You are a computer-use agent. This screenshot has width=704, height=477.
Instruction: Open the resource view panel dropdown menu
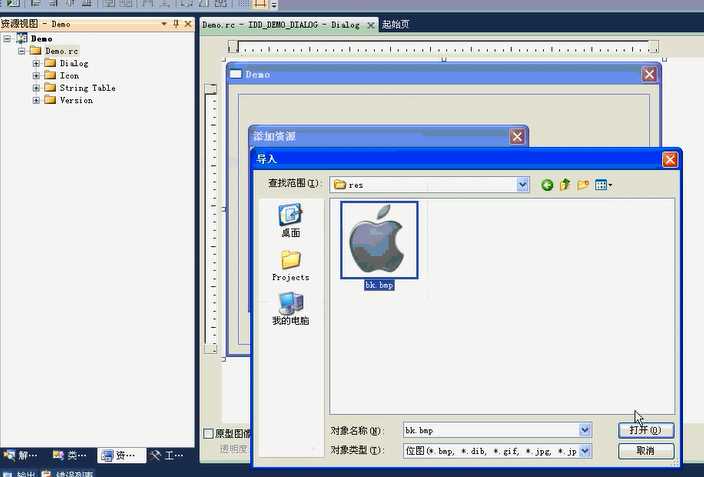(164, 24)
